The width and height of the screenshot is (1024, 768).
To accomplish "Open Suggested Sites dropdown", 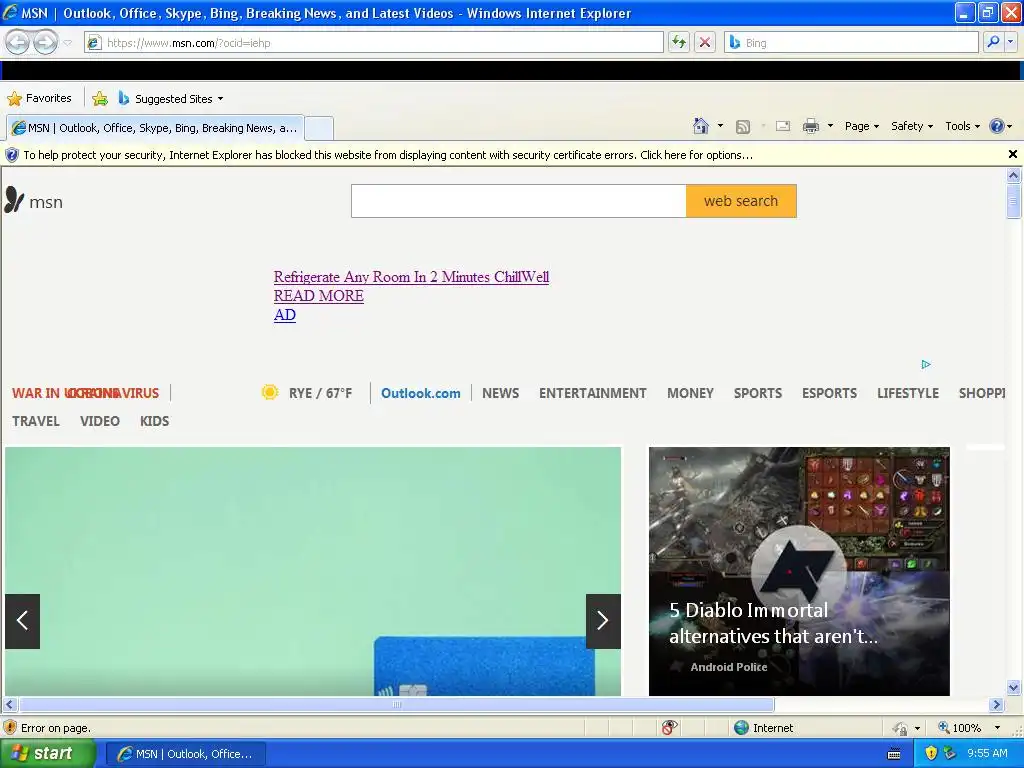I will pyautogui.click(x=171, y=99).
